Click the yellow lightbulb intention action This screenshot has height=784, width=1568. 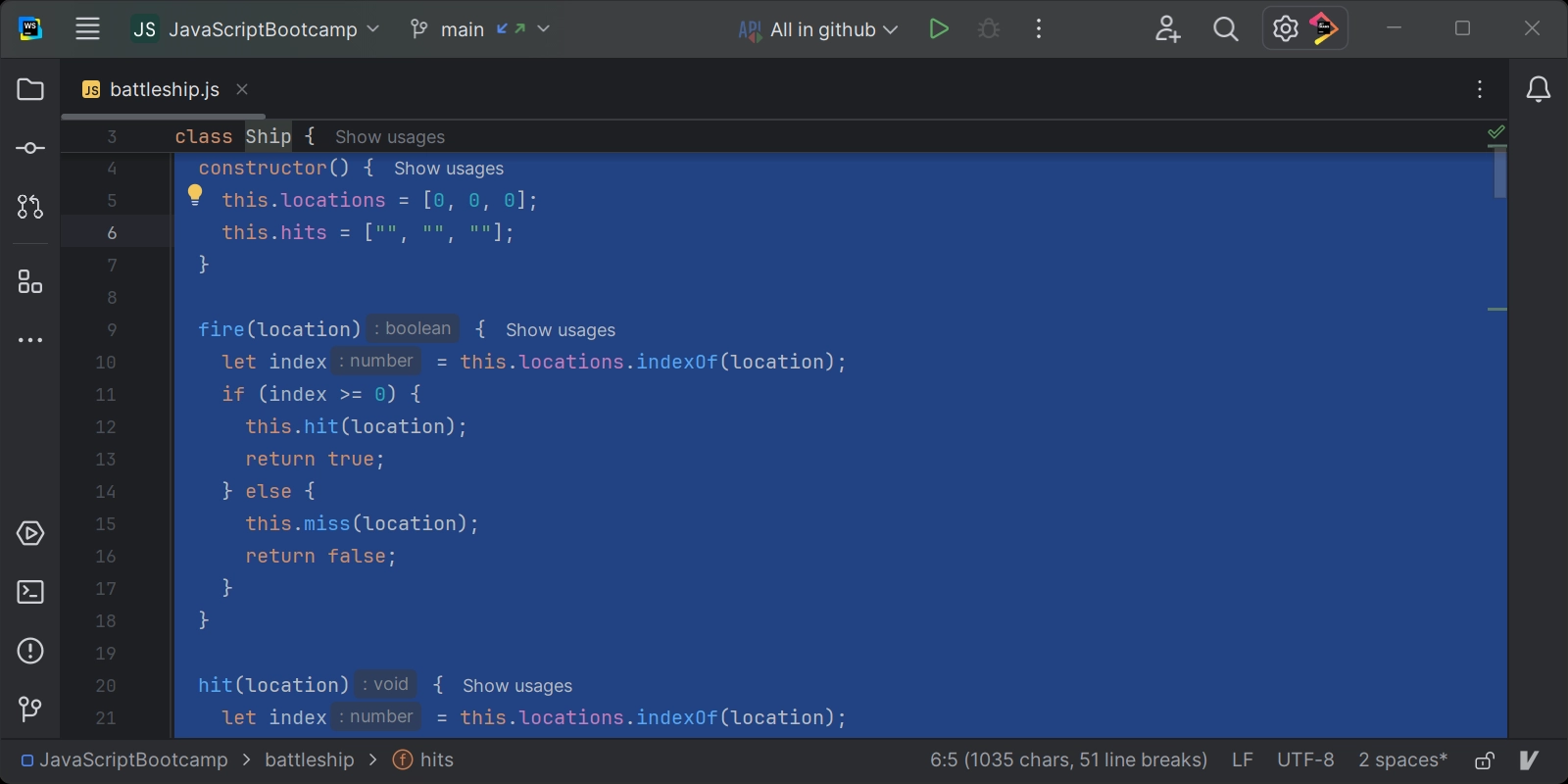(x=195, y=195)
